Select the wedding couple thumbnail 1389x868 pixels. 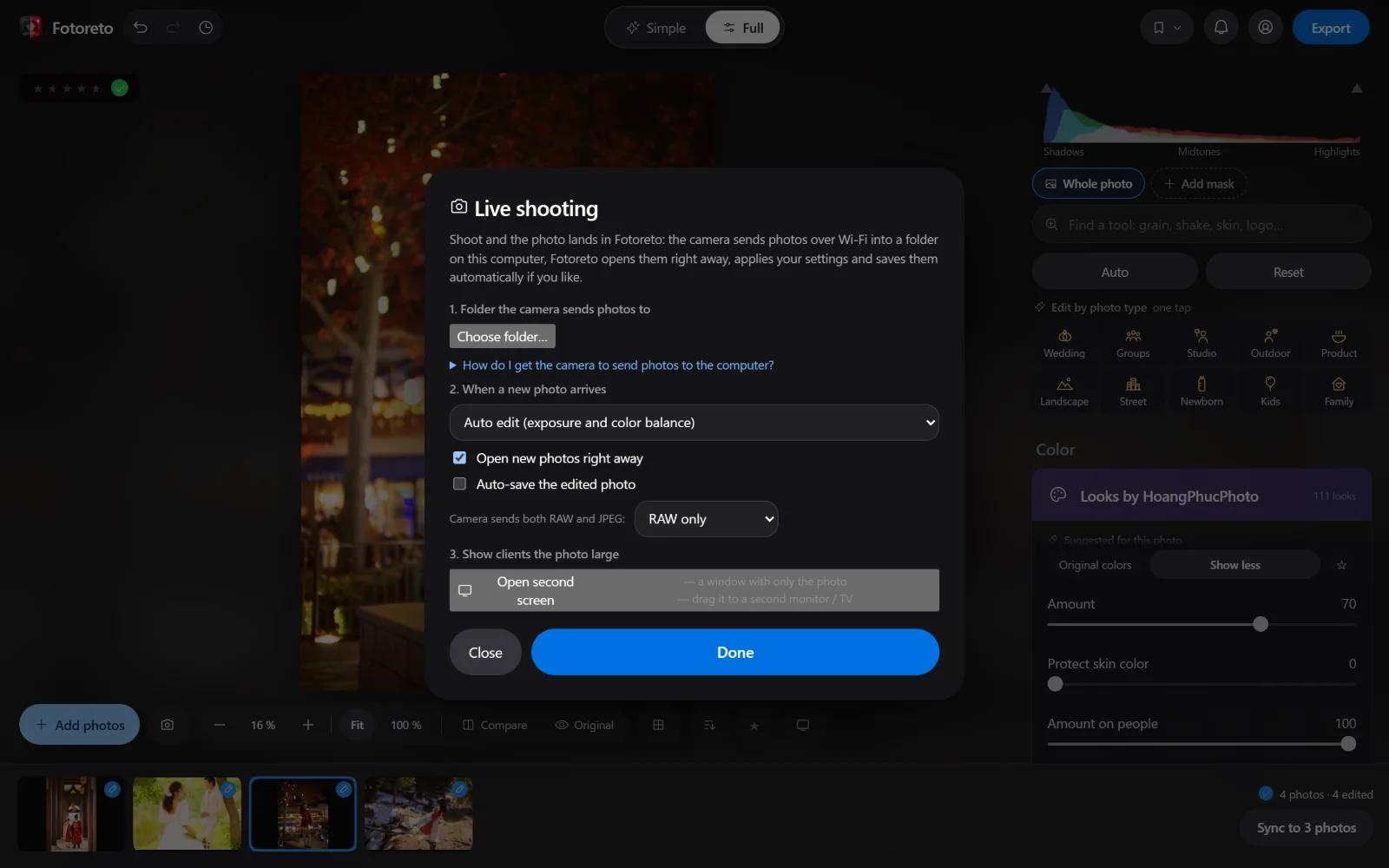coord(187,813)
